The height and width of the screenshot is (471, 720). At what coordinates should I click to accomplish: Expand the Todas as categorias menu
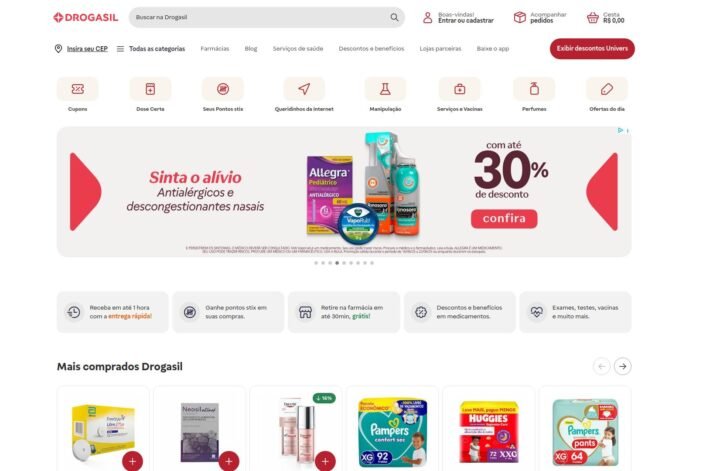151,49
